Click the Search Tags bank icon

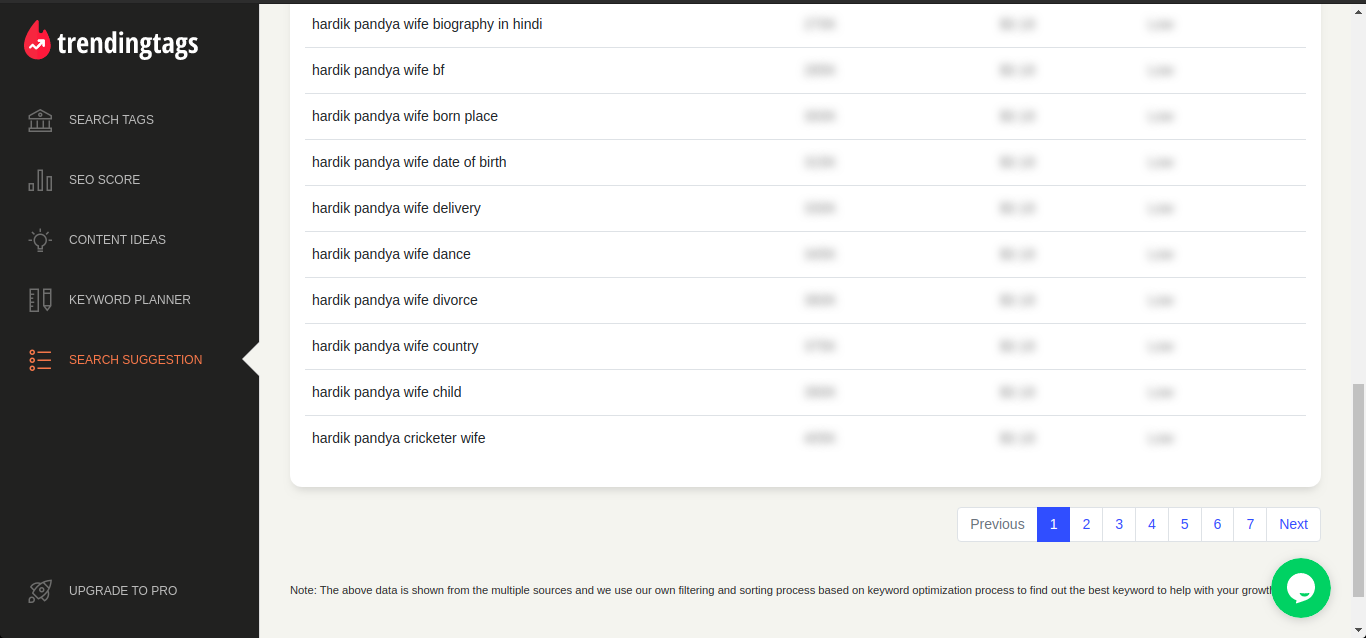[x=40, y=120]
